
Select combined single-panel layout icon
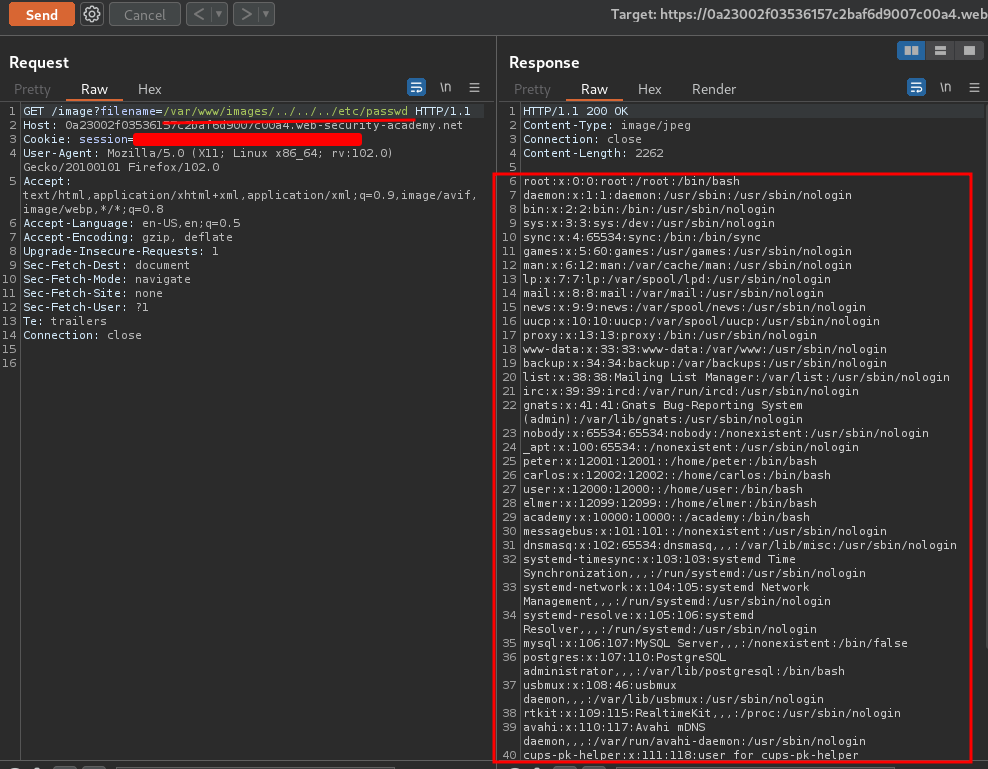969,50
